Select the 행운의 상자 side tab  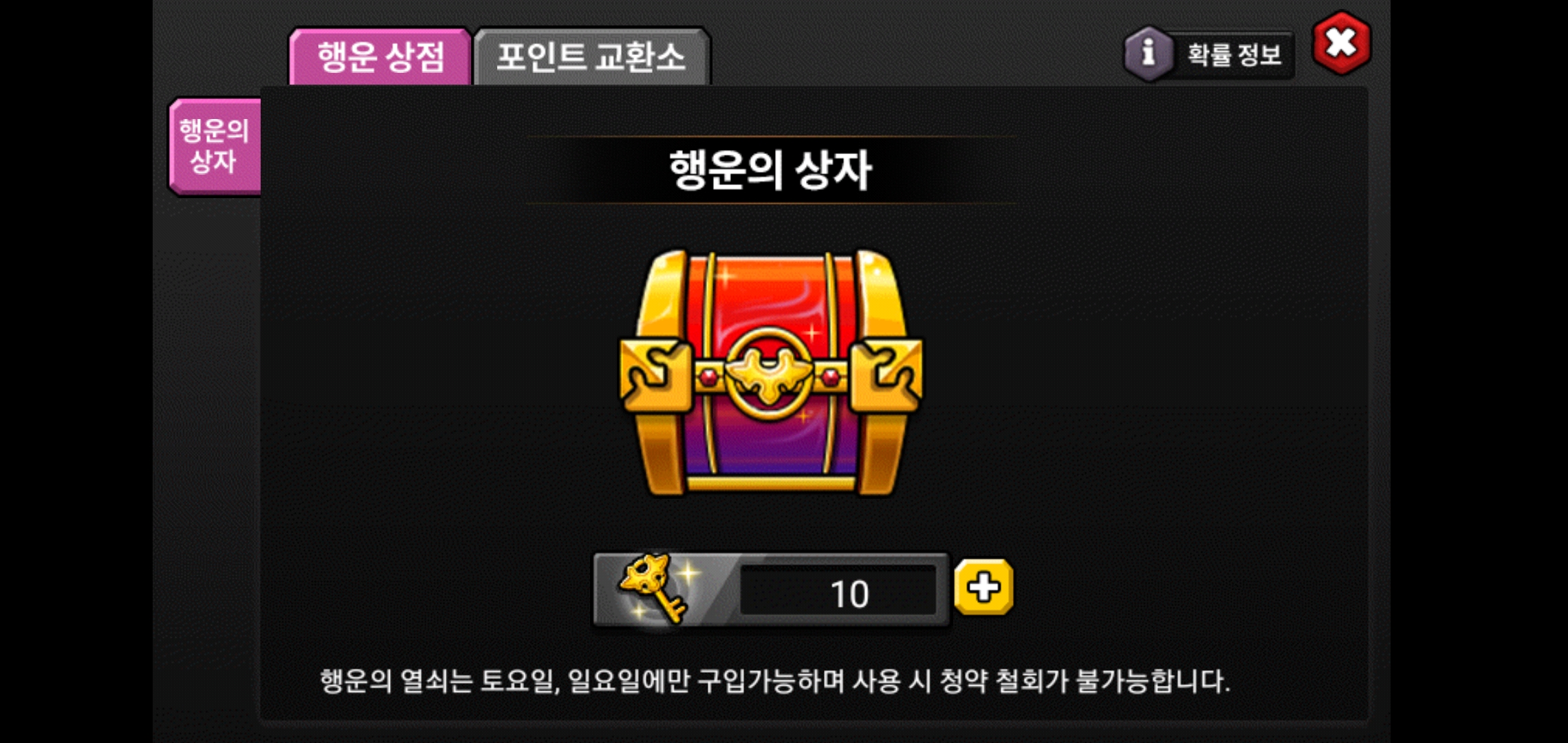(x=215, y=147)
